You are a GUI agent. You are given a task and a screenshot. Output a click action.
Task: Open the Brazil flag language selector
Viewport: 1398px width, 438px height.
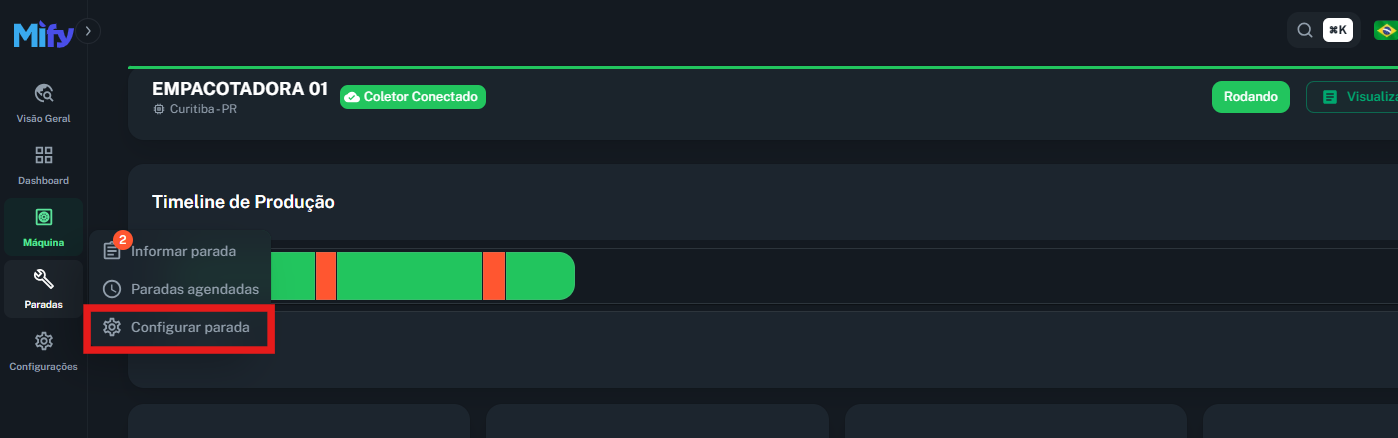click(1385, 30)
